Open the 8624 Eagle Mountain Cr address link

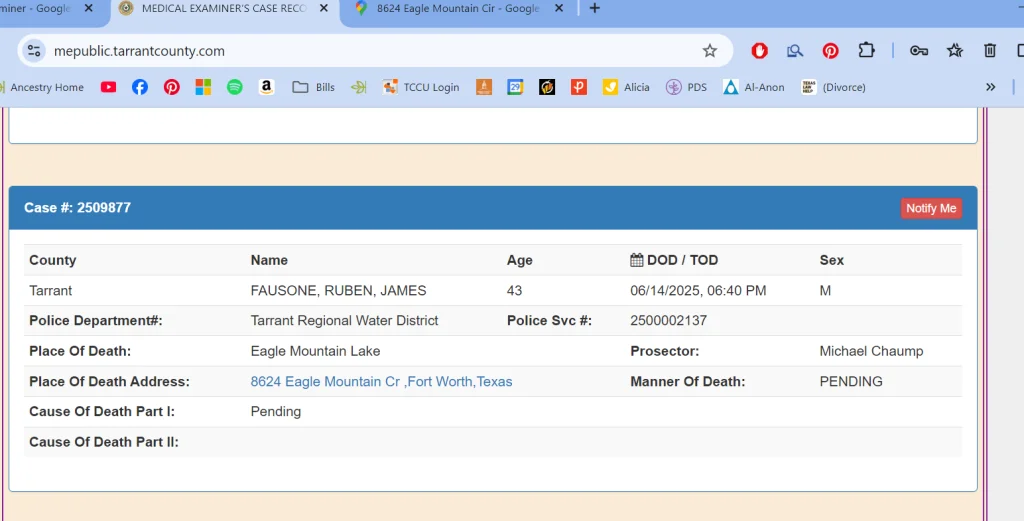click(x=381, y=381)
